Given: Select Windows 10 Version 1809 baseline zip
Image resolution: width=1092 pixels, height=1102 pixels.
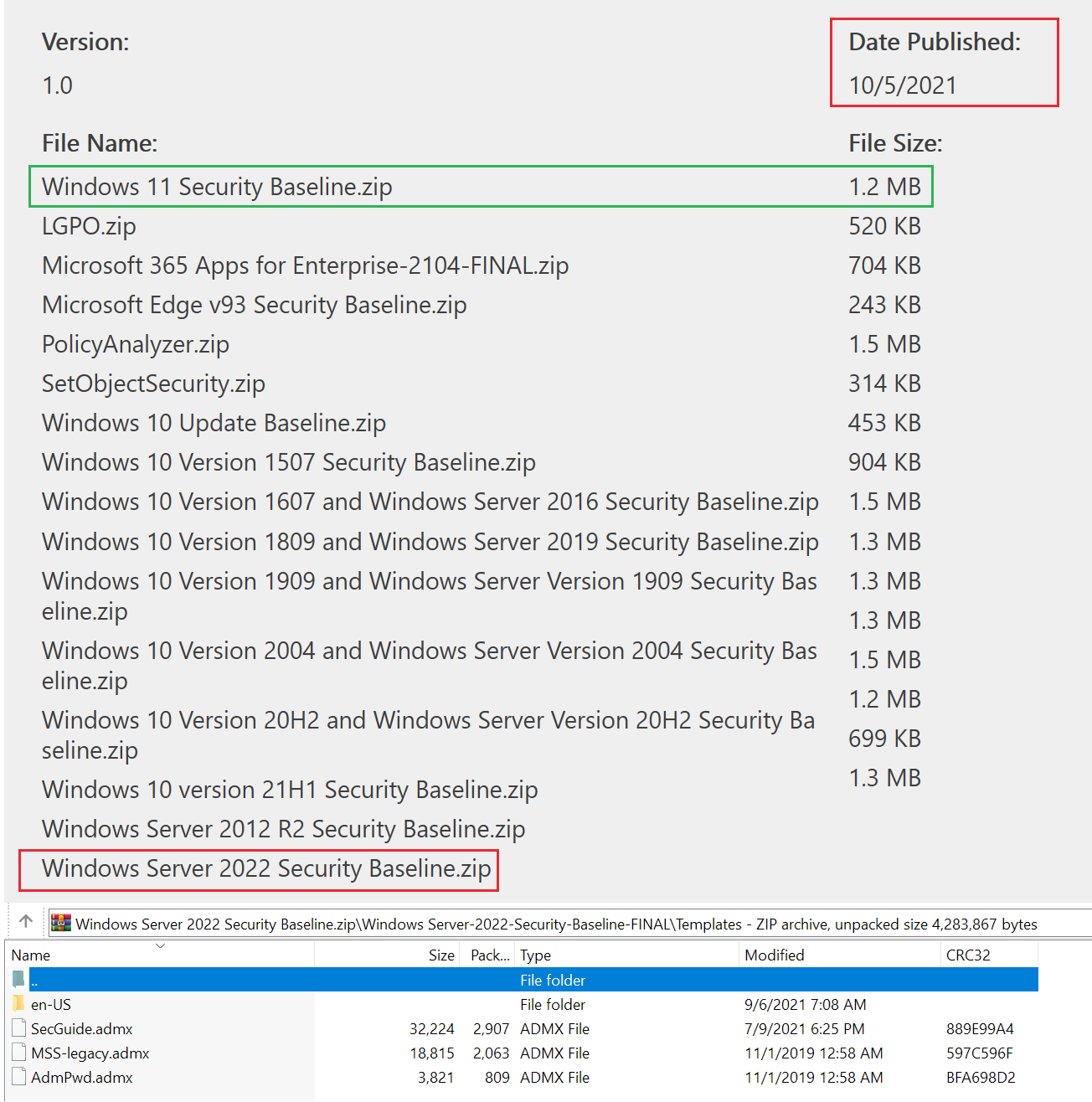Looking at the screenshot, I should (x=430, y=542).
